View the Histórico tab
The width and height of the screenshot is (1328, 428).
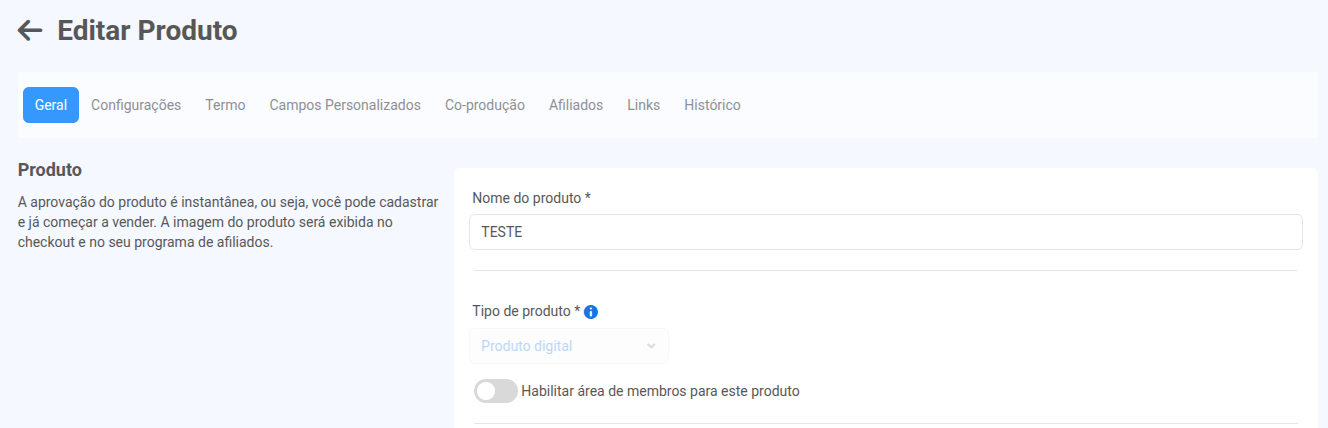click(x=712, y=105)
